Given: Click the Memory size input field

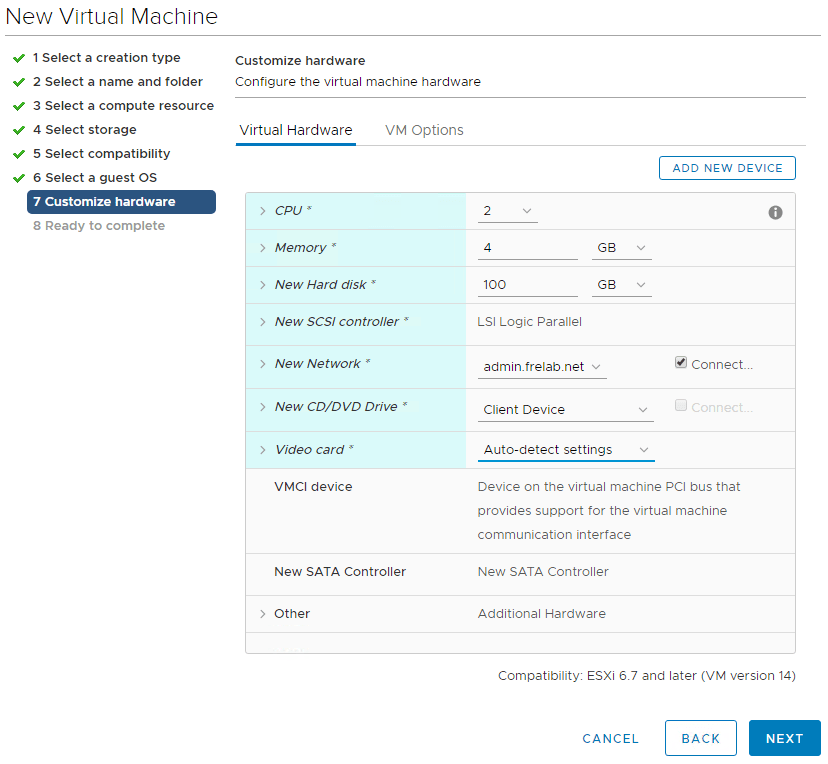Looking at the screenshot, I should click(528, 248).
